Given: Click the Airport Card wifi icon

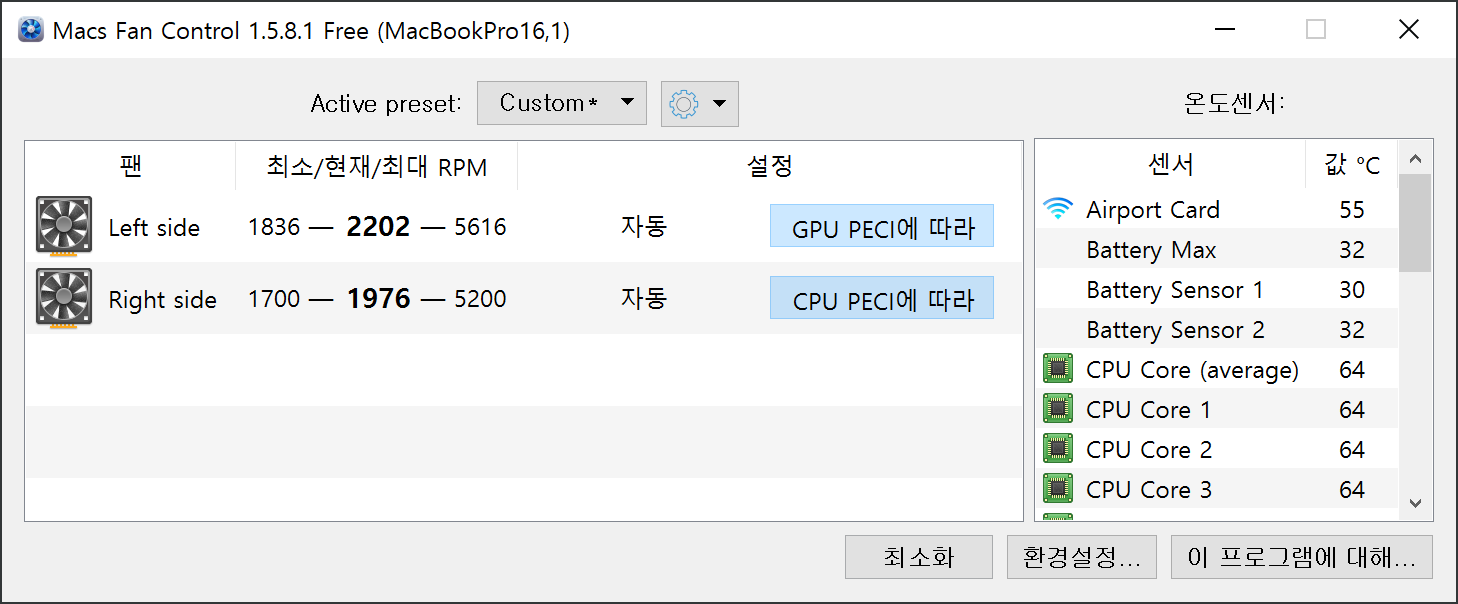Looking at the screenshot, I should pos(1057,209).
